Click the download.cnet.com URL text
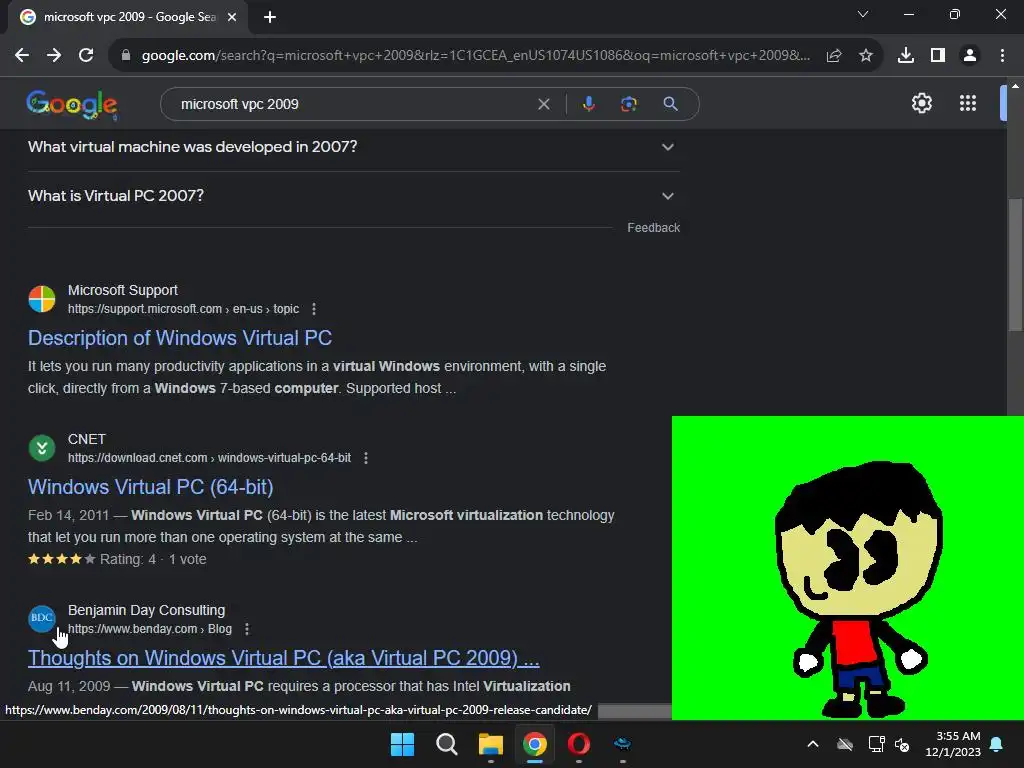The height and width of the screenshot is (768, 1024). click(210, 458)
